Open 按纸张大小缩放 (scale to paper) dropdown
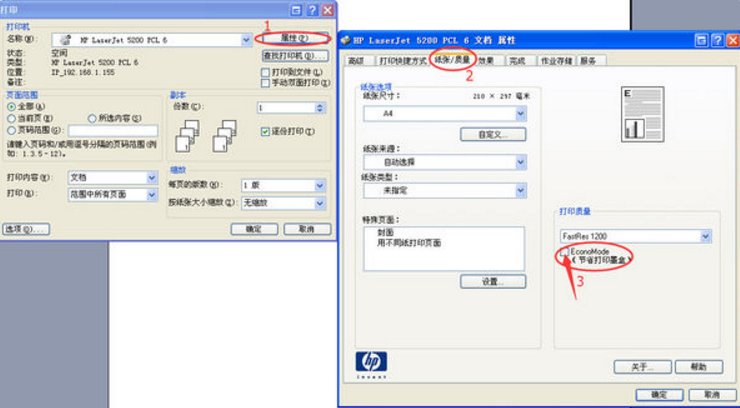Image resolution: width=740 pixels, height=408 pixels. [x=283, y=203]
